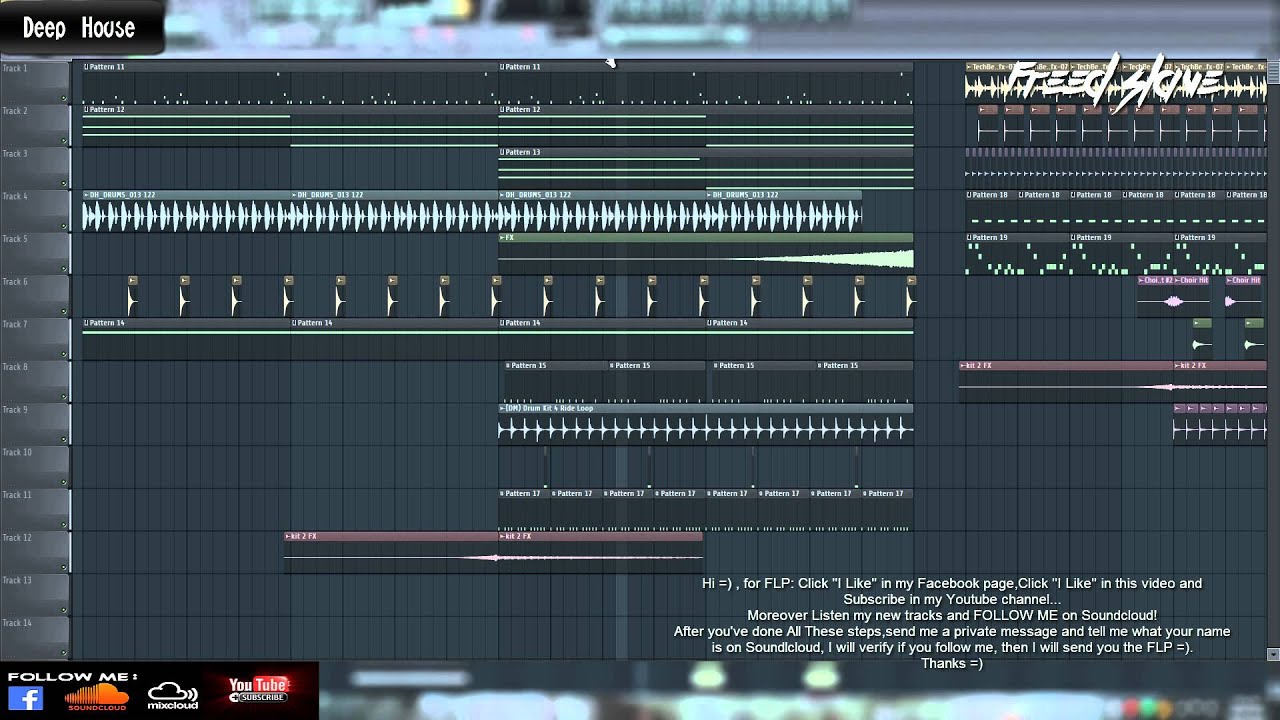Mute Track 14 with its green LED
1280x720 pixels.
tap(64, 653)
